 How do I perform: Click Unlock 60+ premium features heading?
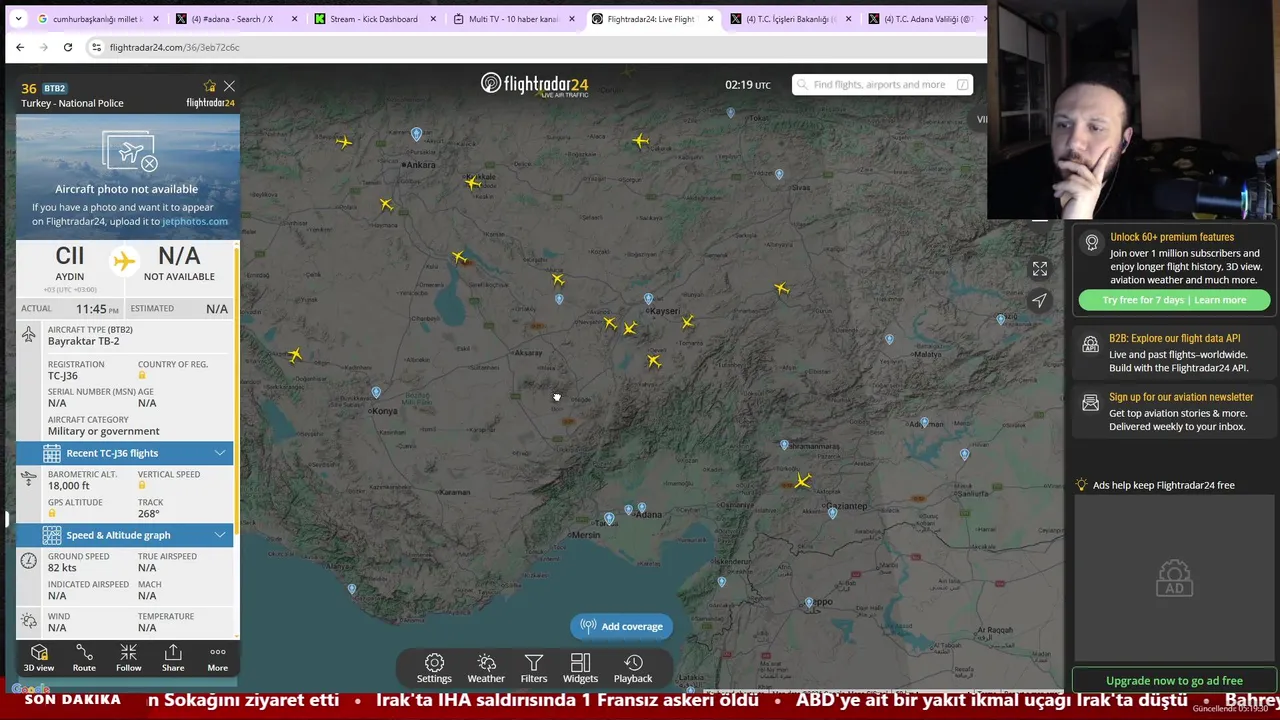coord(1172,237)
